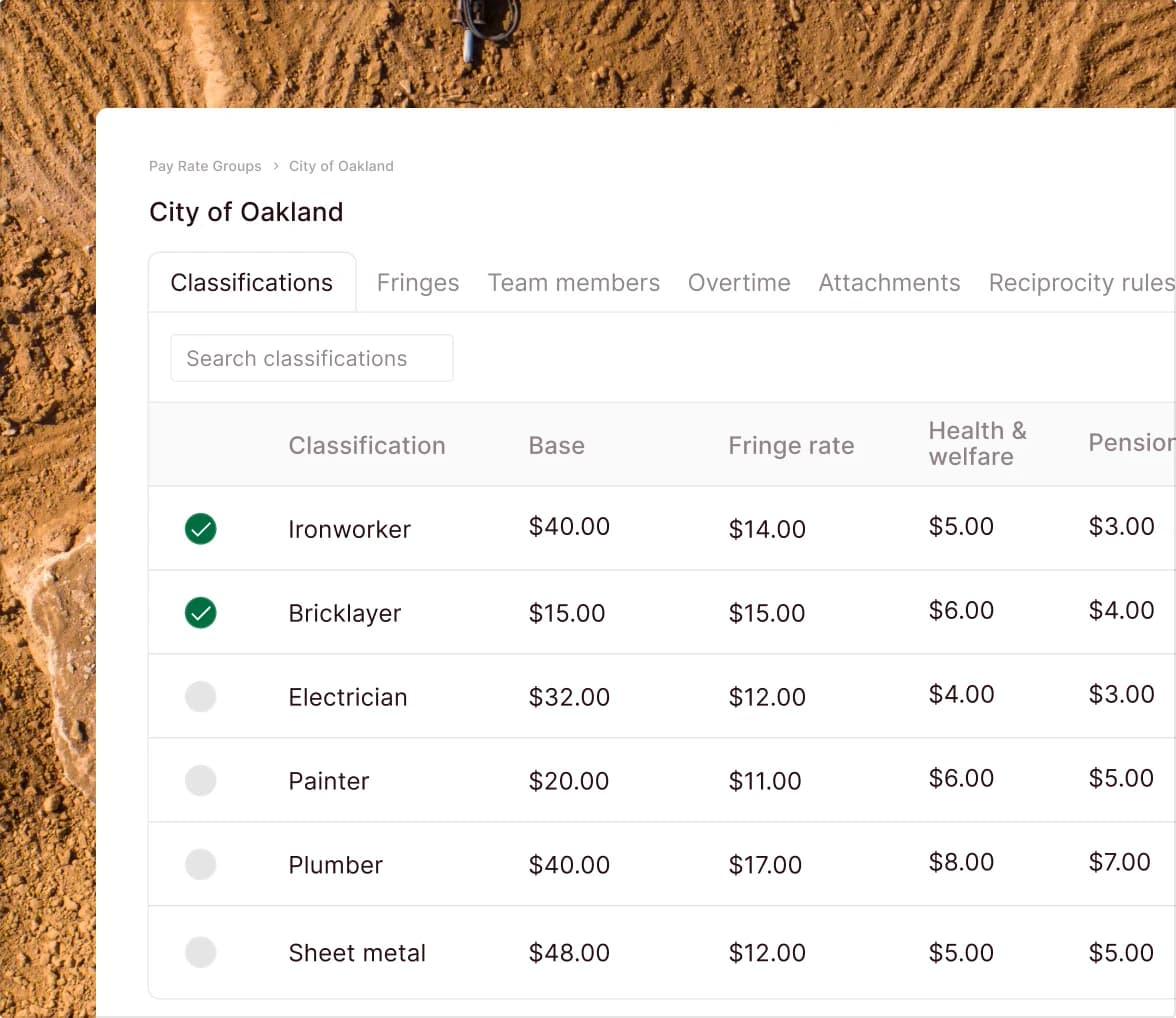Viewport: 1176px width, 1018px height.
Task: Click Plumber pension value $7.00
Action: (1120, 863)
